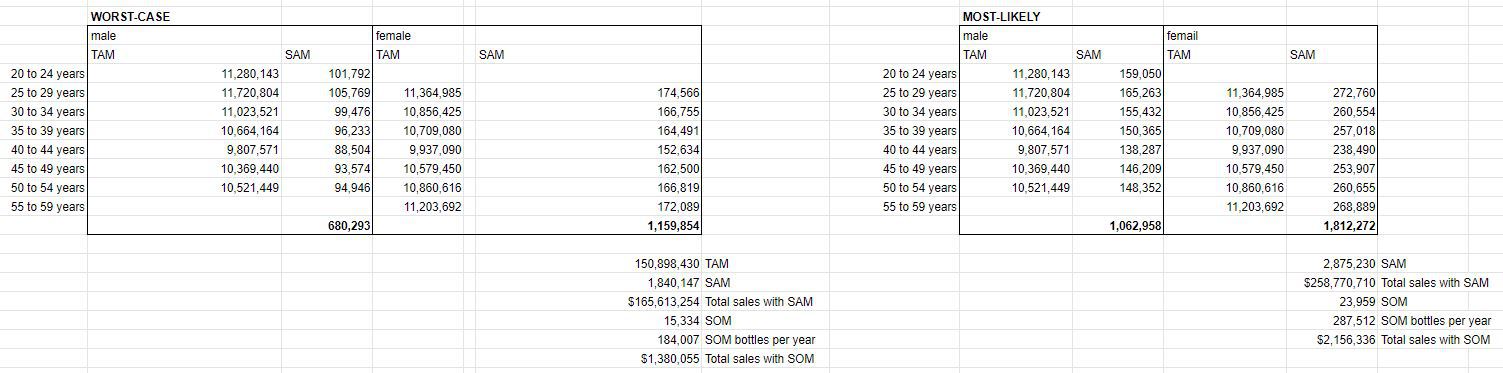
Task: Click the misspelled 'femail' header cell
Action: pos(1225,36)
